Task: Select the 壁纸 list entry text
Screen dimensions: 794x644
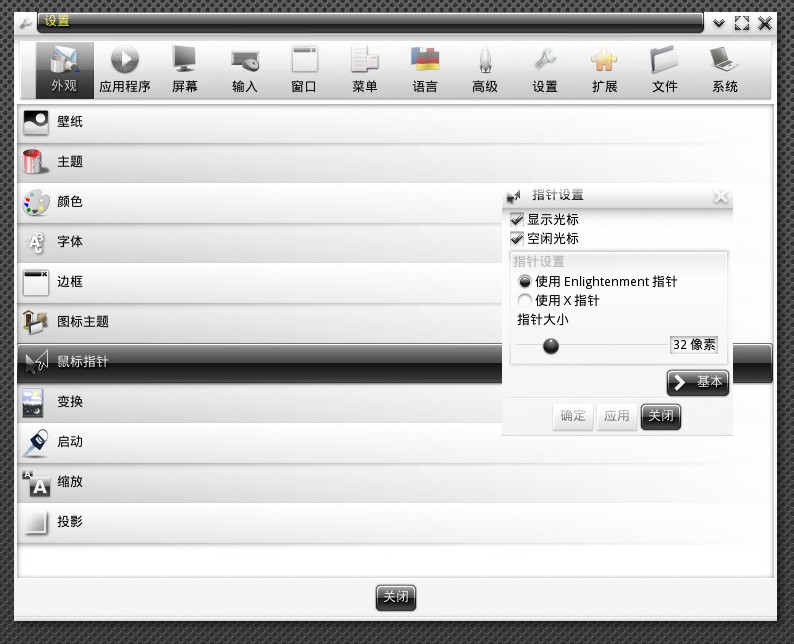Action: point(70,122)
